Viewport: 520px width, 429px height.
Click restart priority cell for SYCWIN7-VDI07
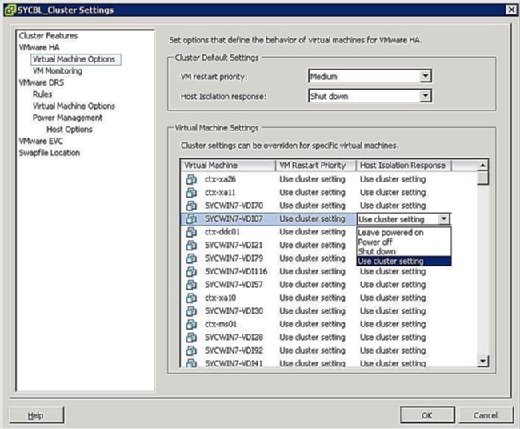tap(312, 219)
